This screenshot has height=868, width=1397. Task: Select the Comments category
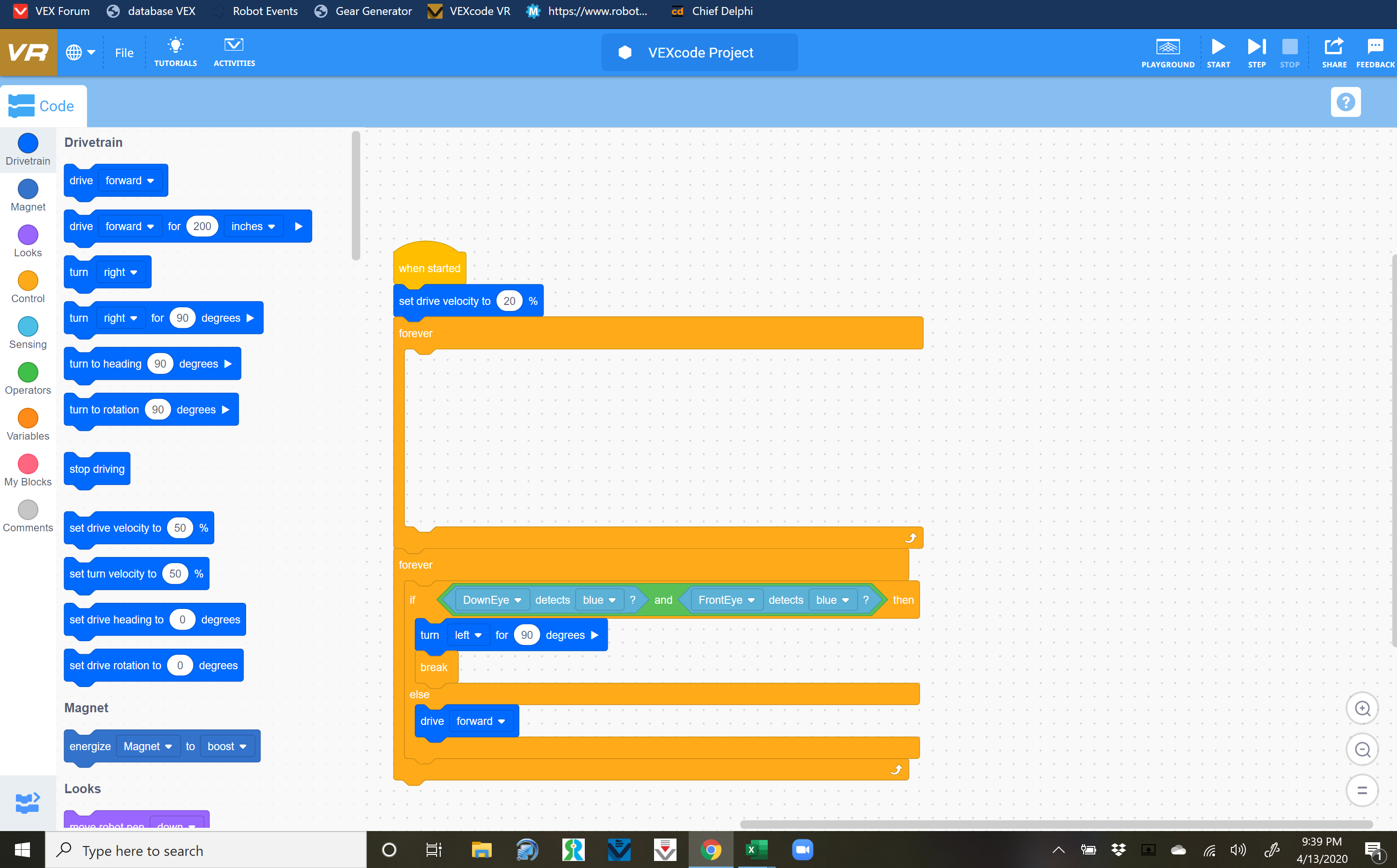28,517
